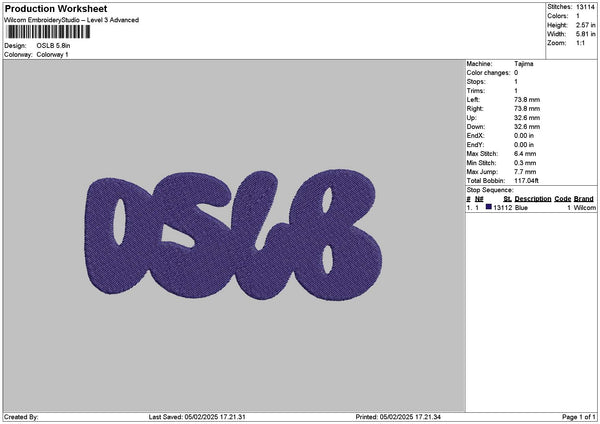Click the 'Blue' description in stop sequence
This screenshot has height=424, width=600.
(x=521, y=208)
